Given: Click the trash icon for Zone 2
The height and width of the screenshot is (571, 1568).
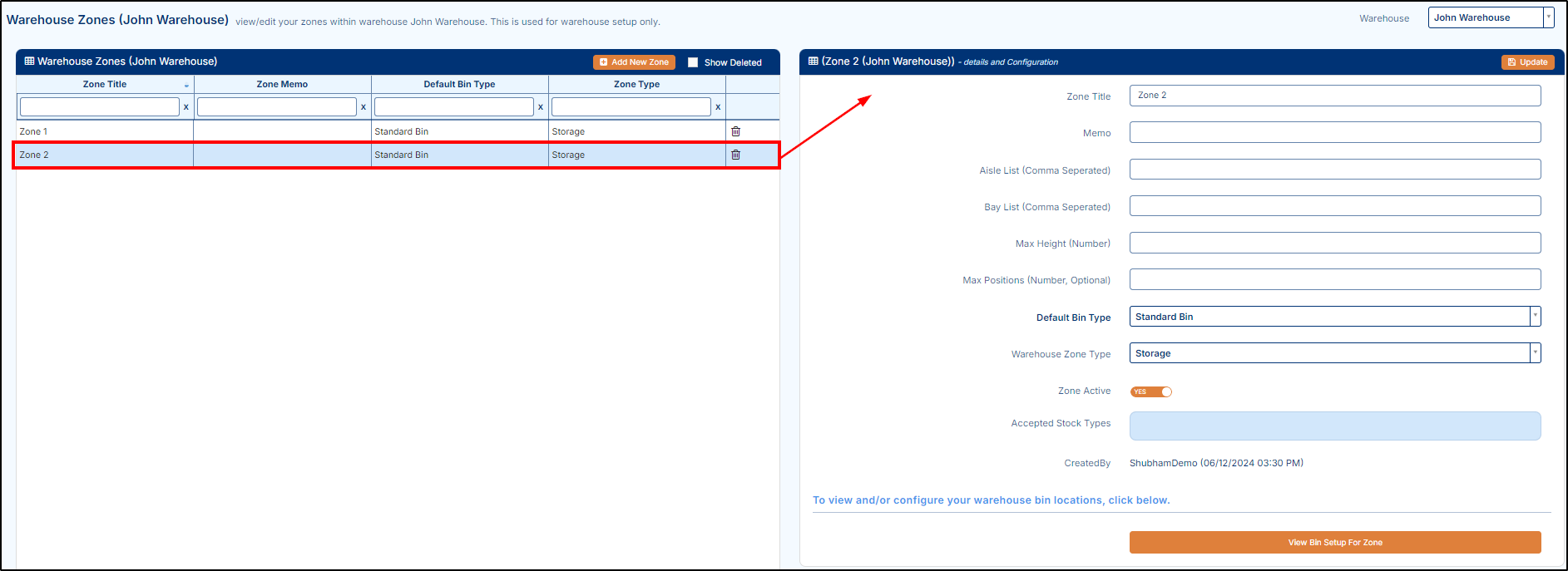Looking at the screenshot, I should [735, 155].
